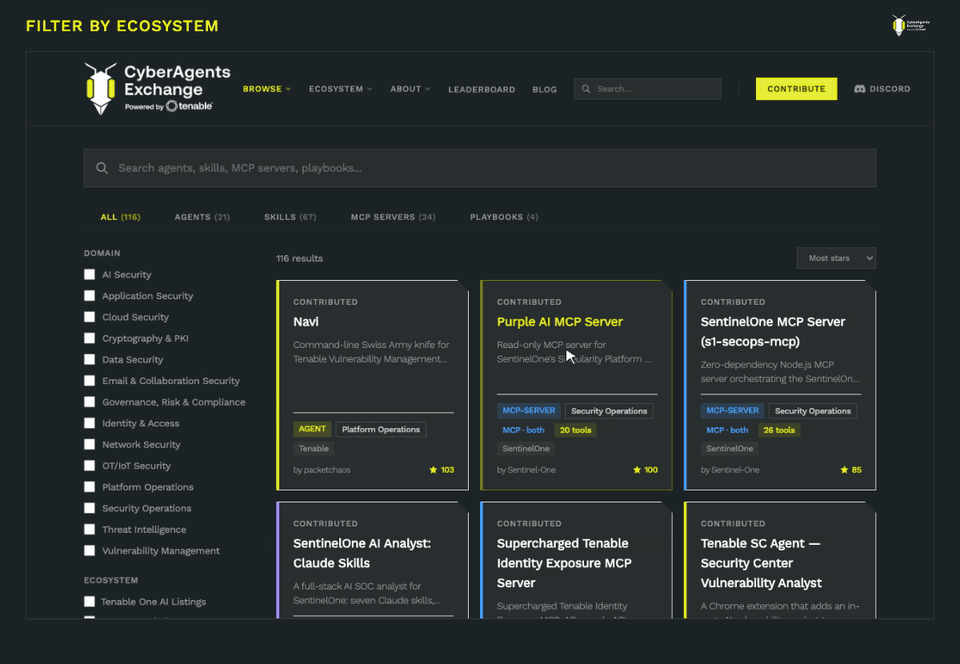Image resolution: width=960 pixels, height=664 pixels.
Task: Enable the Platform Operations checkbox
Action: point(89,487)
